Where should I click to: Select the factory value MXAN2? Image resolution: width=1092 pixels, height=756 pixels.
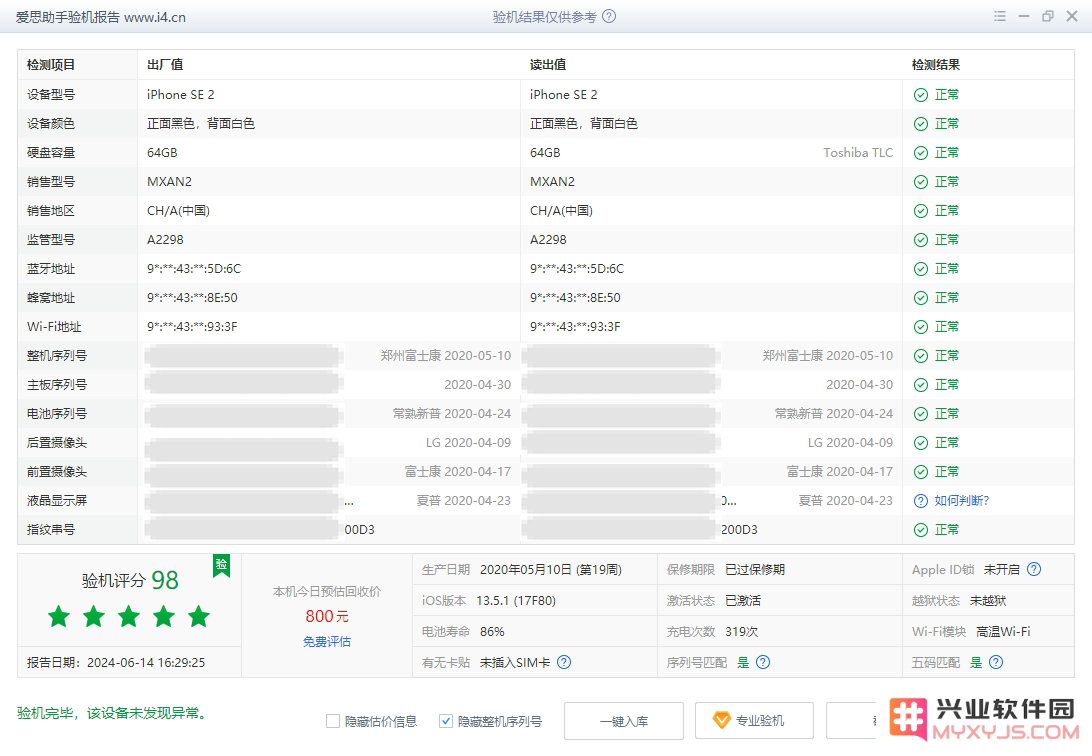click(x=169, y=182)
